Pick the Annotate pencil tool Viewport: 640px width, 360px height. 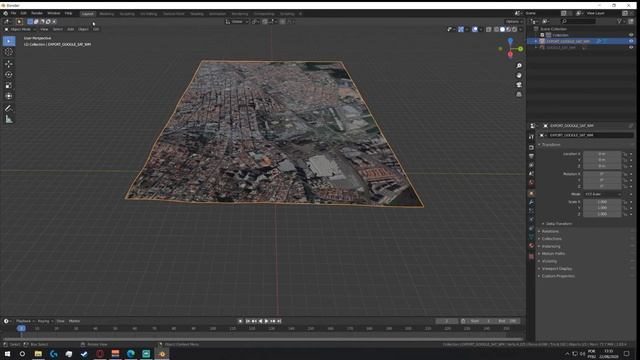9,109
